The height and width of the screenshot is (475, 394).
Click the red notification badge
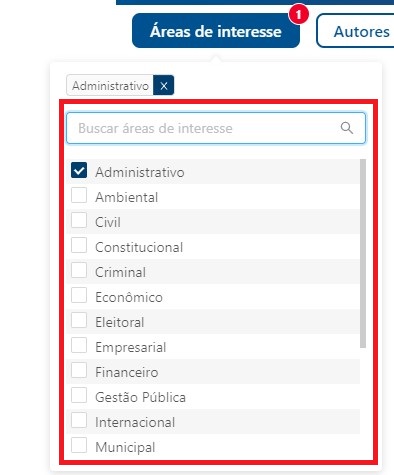point(298,15)
